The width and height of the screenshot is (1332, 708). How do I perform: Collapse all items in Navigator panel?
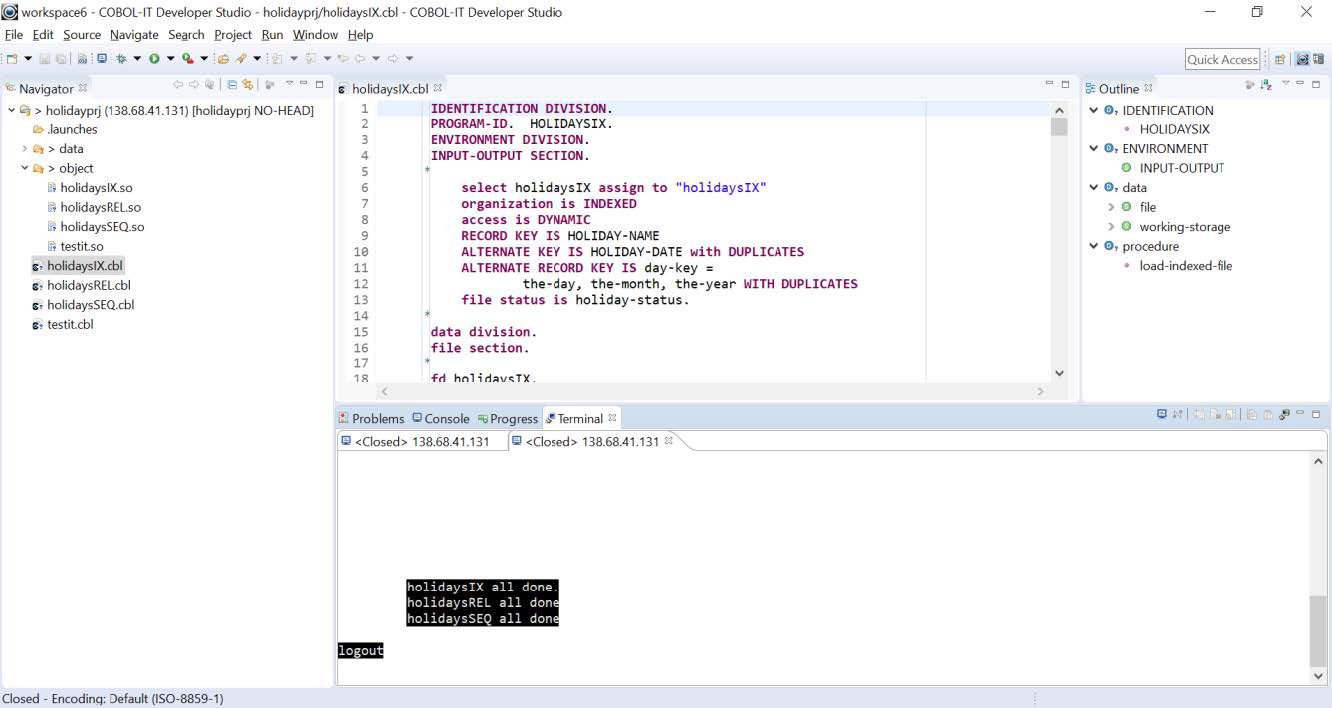pos(232,85)
